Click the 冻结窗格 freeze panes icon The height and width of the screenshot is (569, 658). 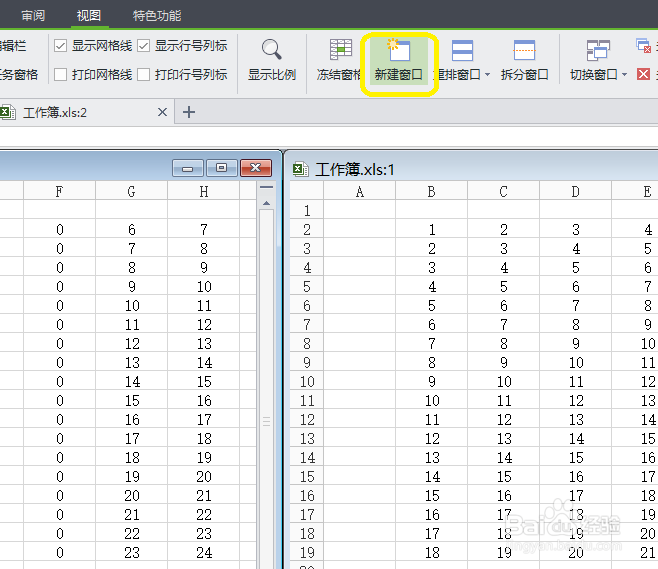pos(340,50)
